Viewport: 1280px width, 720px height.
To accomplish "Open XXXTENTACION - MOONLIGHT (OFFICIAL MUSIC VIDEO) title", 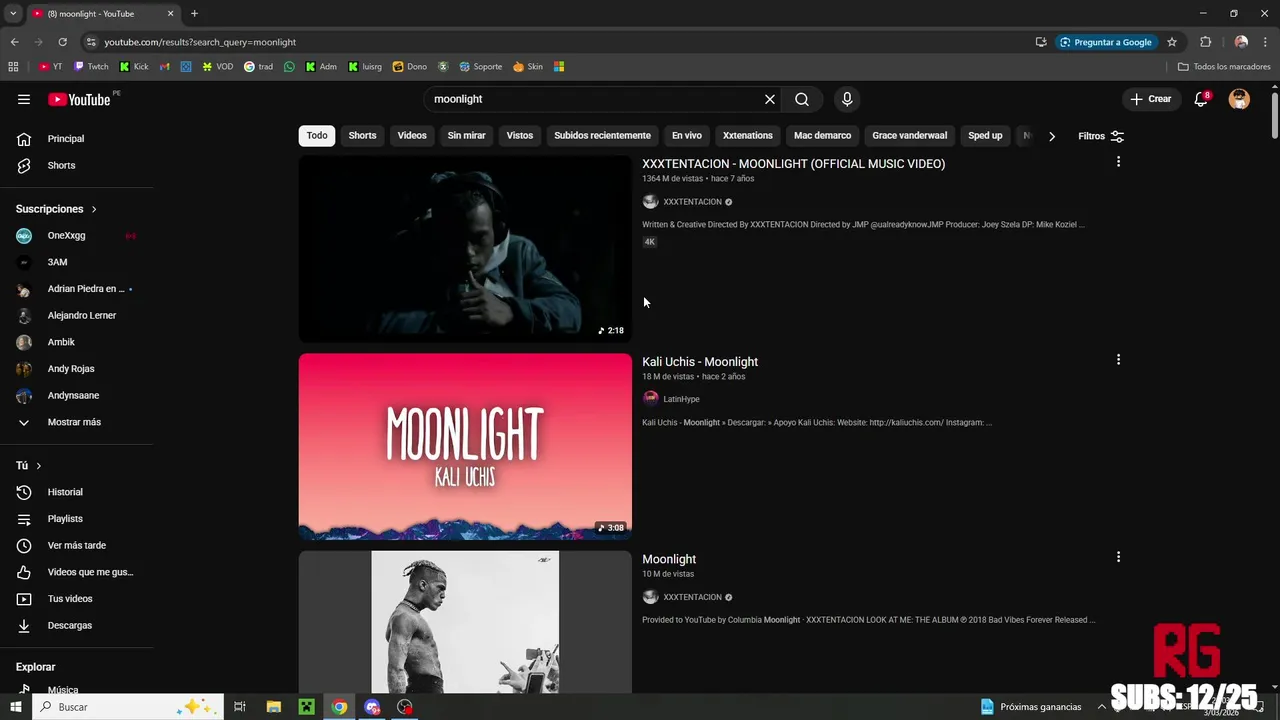I will click(x=793, y=164).
